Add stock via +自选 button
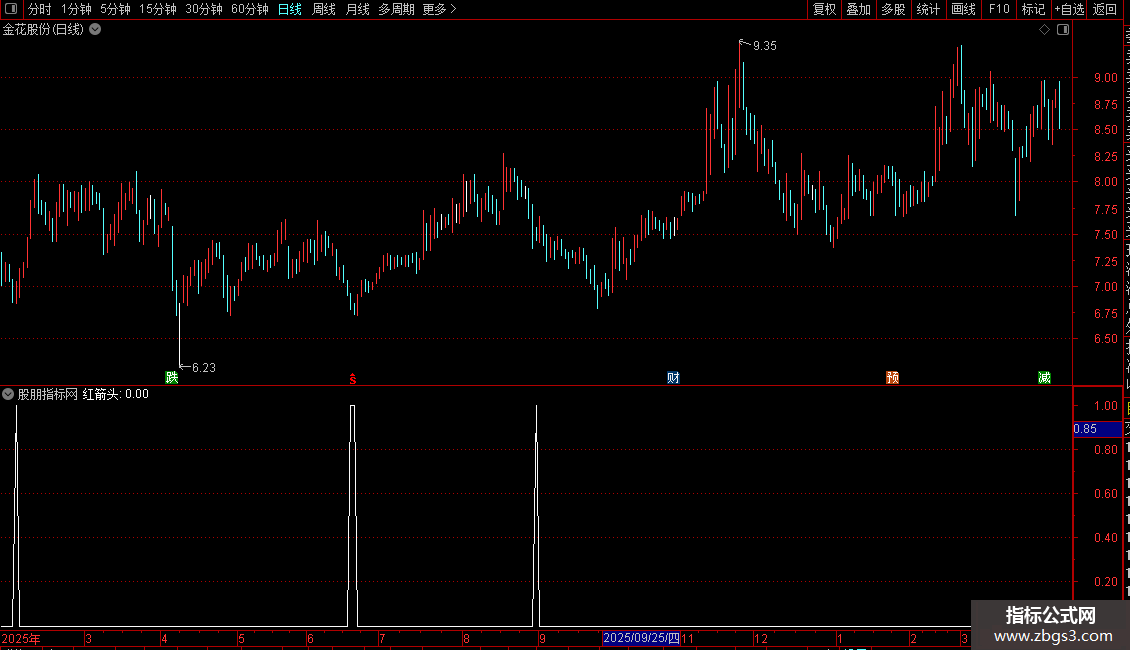1130x650 pixels. tap(1069, 9)
